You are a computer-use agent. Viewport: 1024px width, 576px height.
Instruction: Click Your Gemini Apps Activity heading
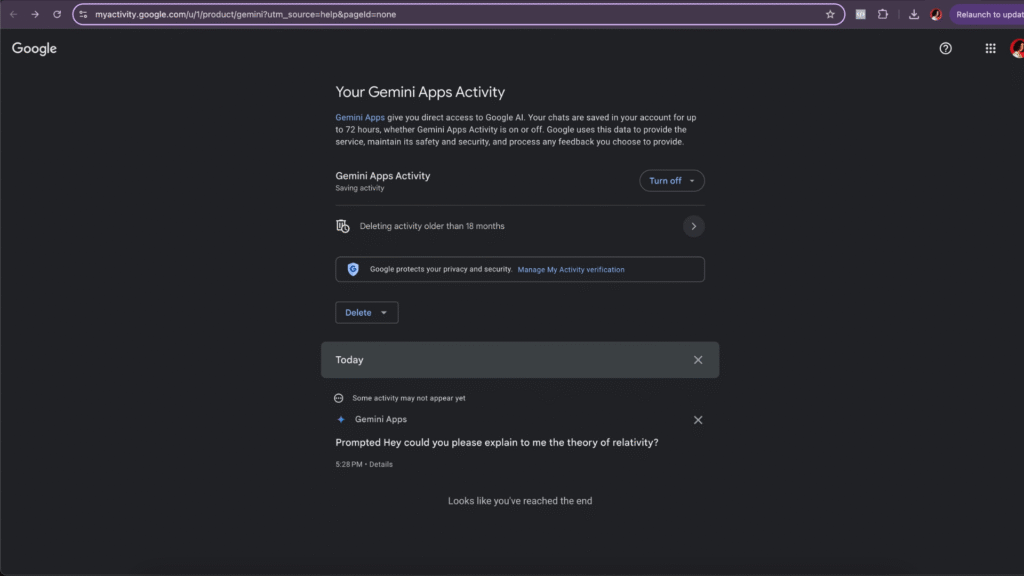(x=420, y=92)
